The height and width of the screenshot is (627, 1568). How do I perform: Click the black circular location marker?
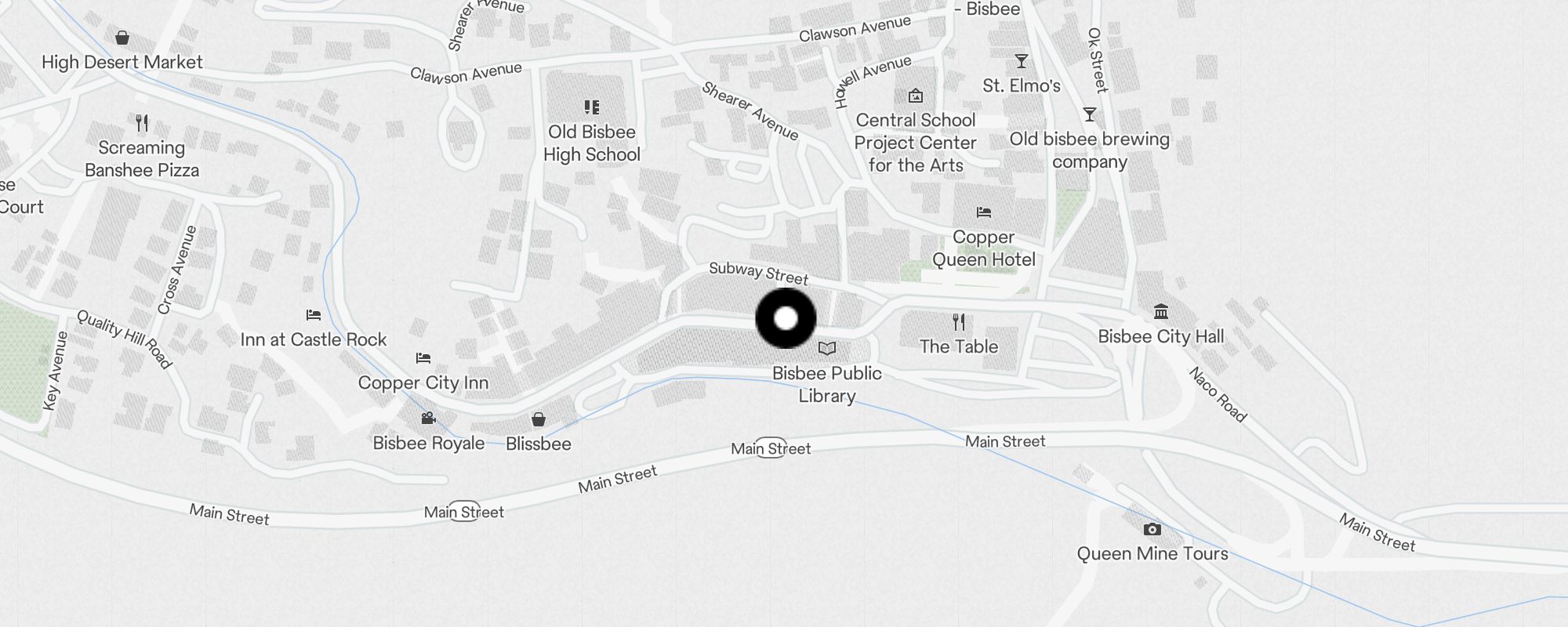786,318
